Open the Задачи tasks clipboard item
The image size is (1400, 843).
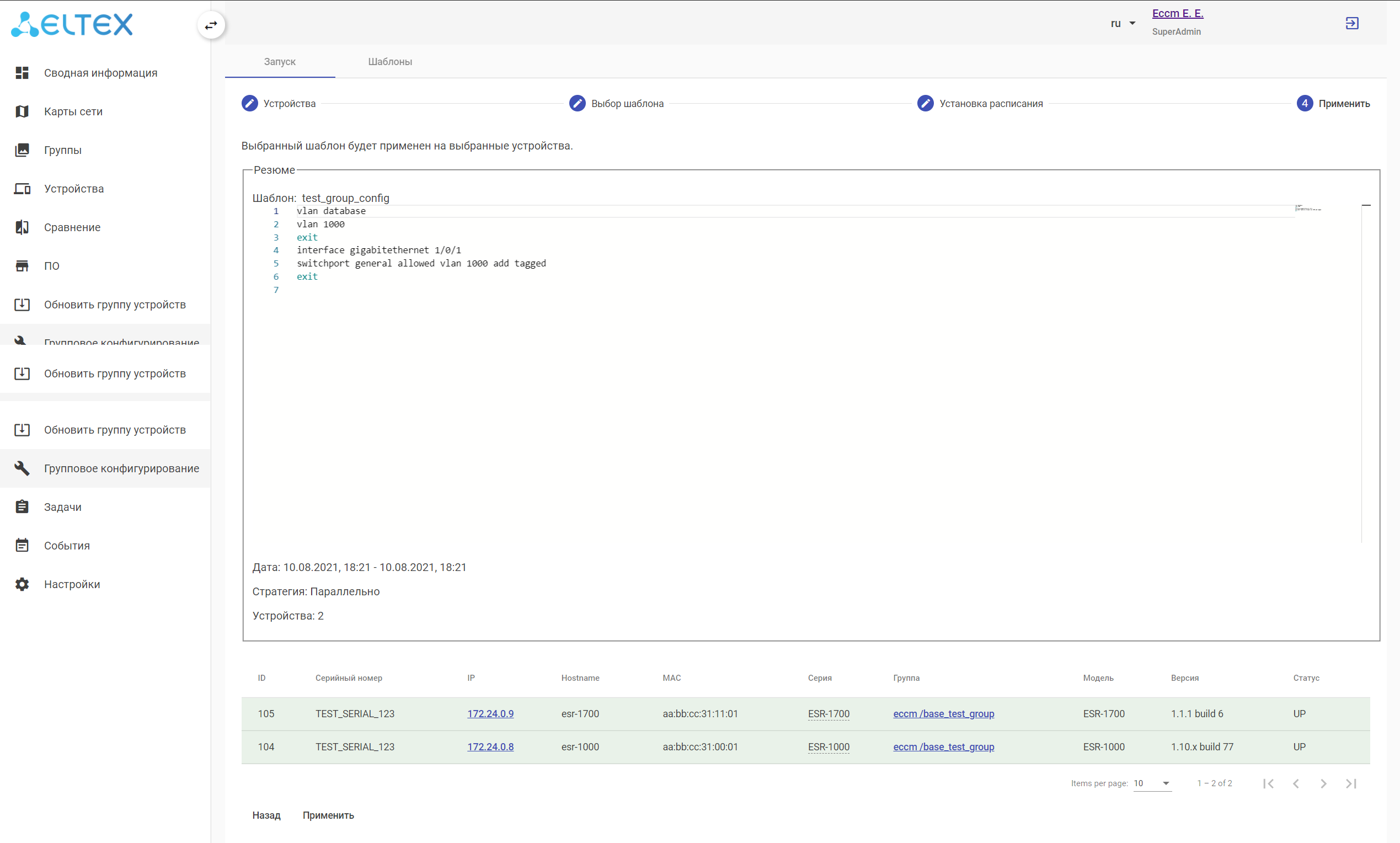[62, 506]
